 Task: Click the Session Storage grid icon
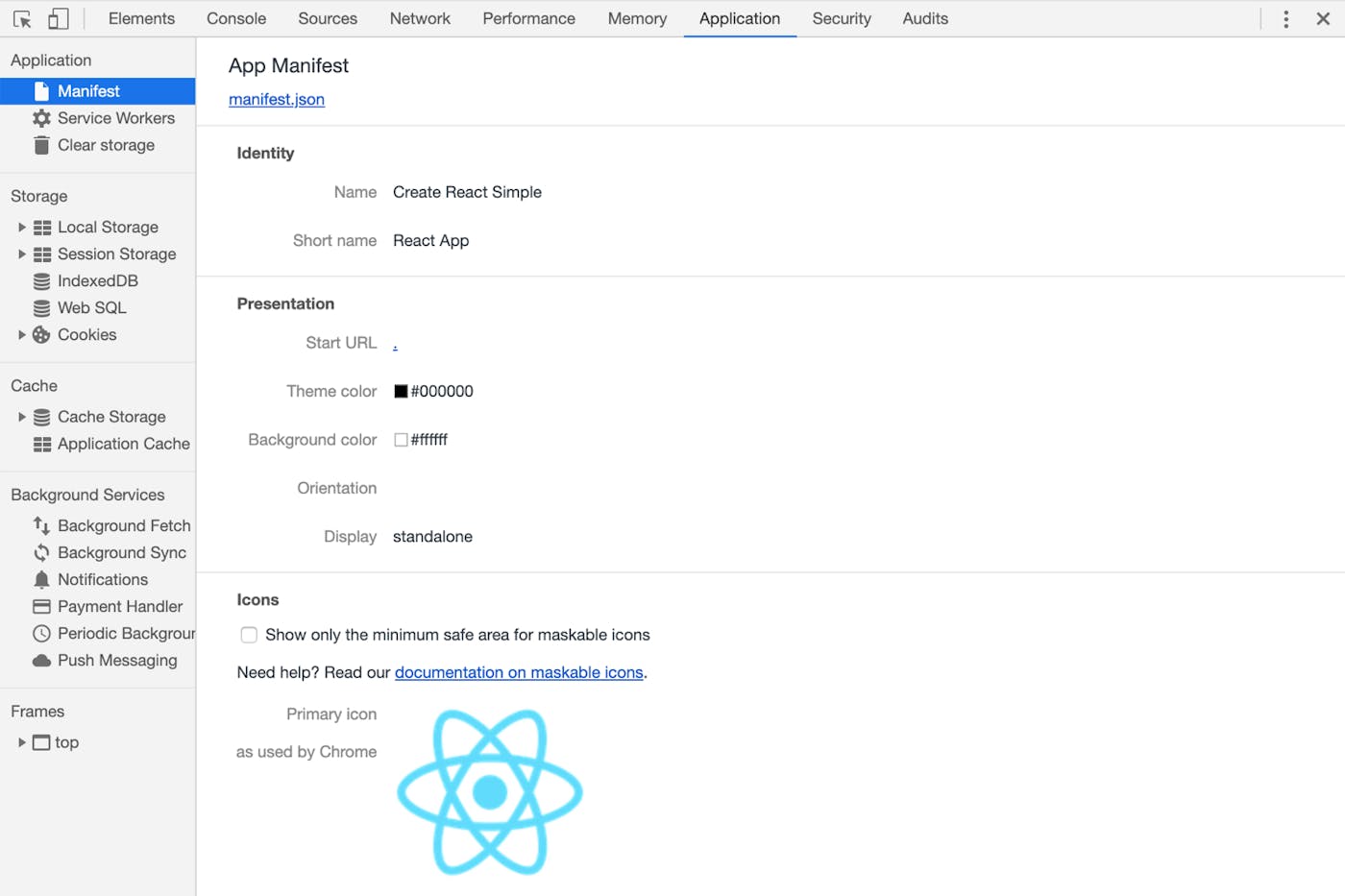click(42, 254)
